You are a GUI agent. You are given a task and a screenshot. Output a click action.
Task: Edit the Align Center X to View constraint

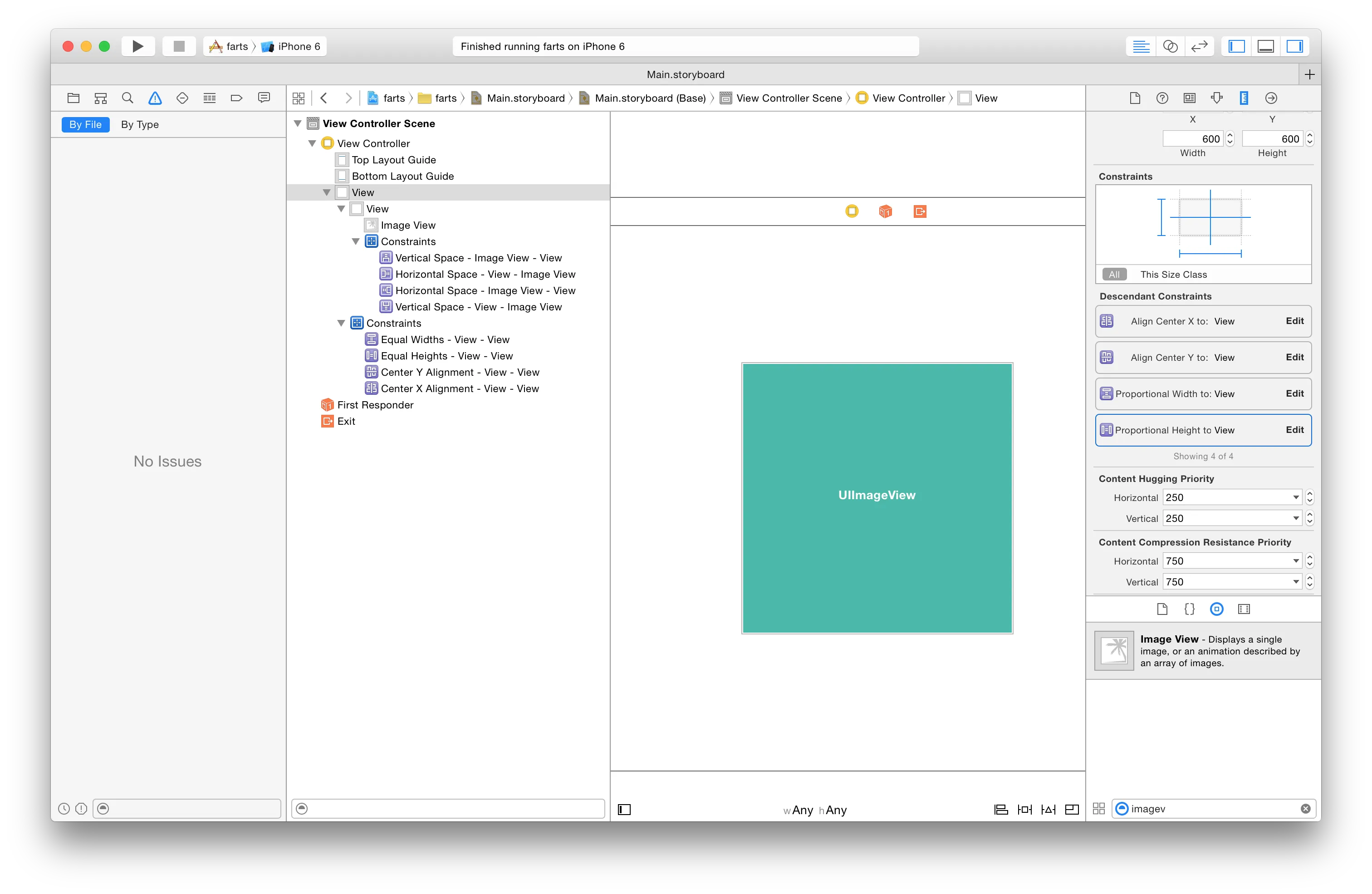click(1295, 321)
